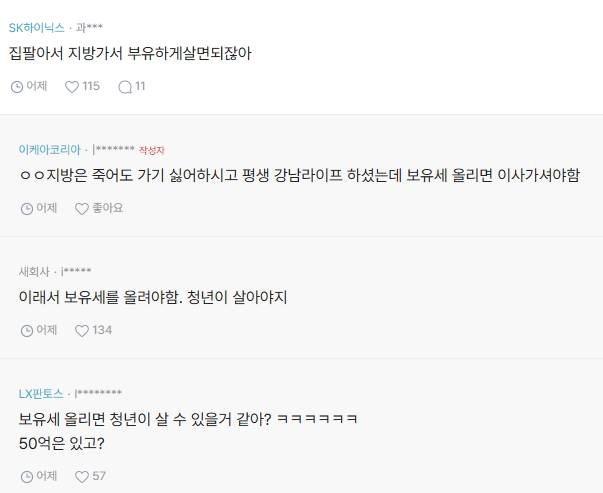Click the 115 like count
Image resolution: width=603 pixels, height=493 pixels.
pos(91,87)
